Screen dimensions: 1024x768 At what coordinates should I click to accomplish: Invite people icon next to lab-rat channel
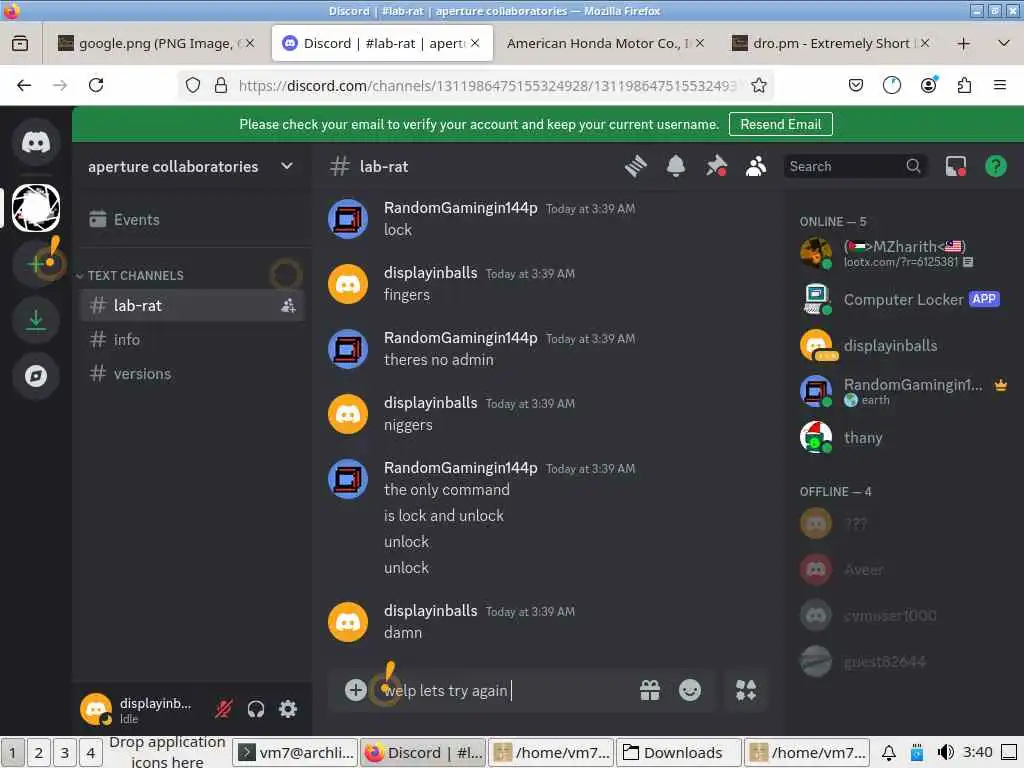(288, 306)
